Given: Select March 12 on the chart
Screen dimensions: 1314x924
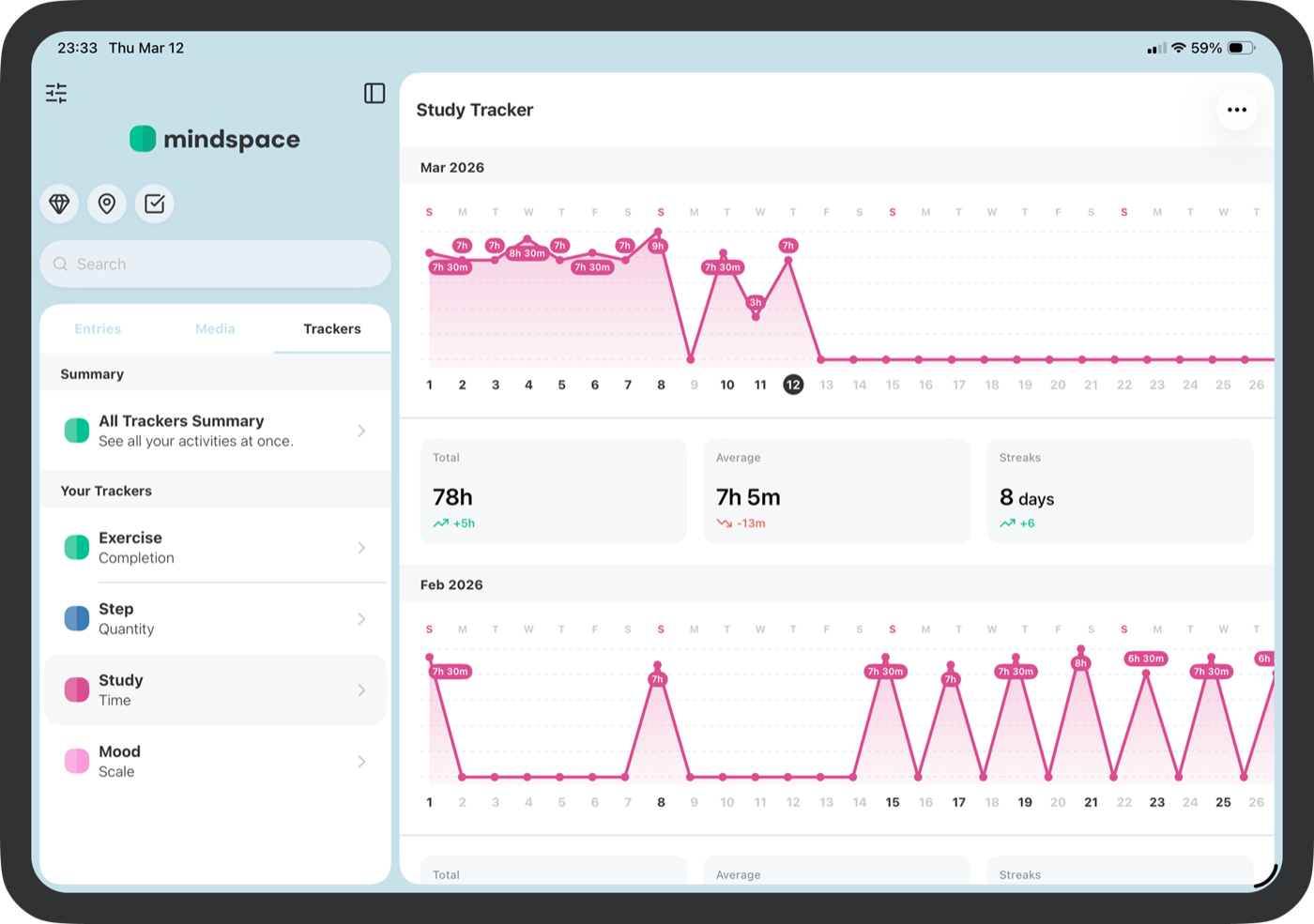Looking at the screenshot, I should pos(793,384).
